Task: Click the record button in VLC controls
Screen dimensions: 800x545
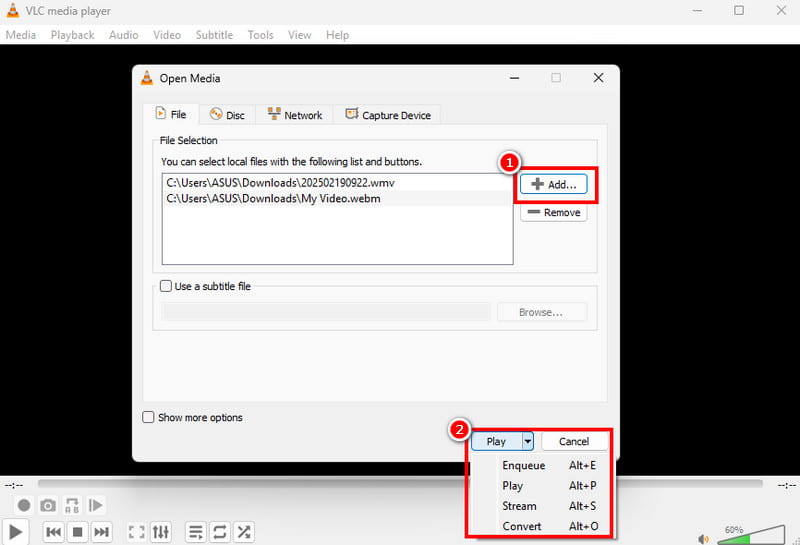Action: click(x=24, y=505)
